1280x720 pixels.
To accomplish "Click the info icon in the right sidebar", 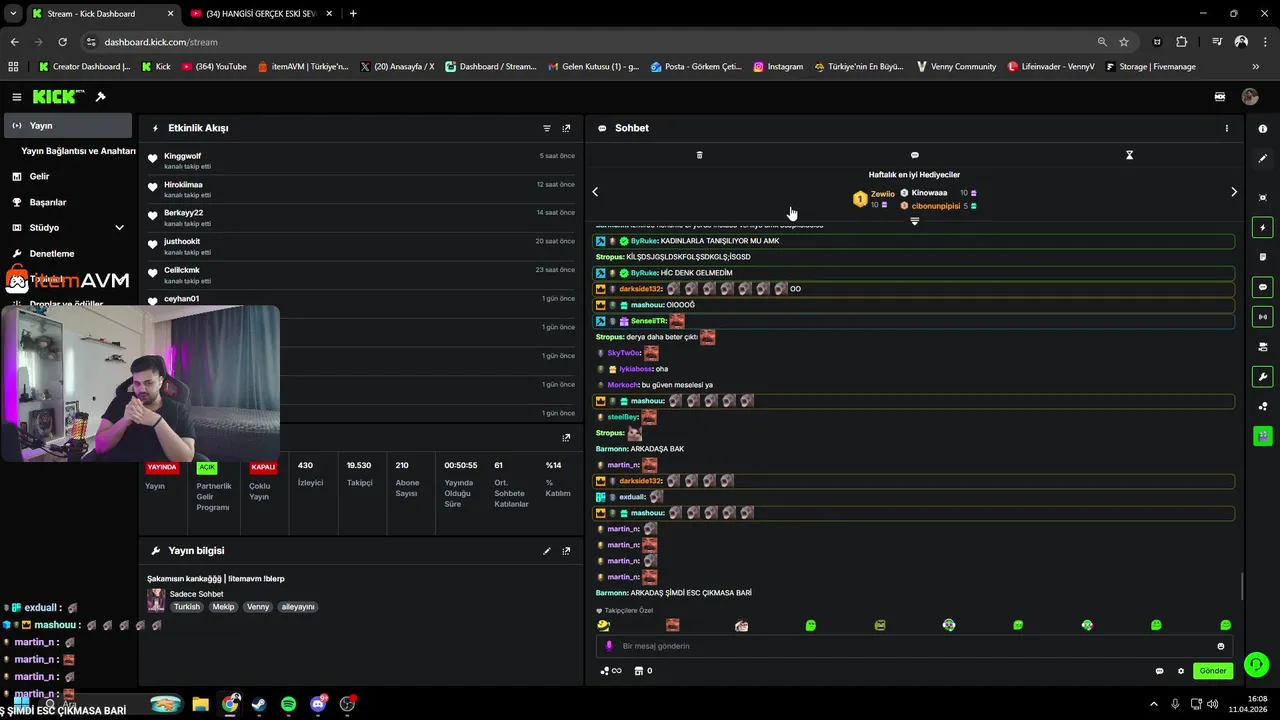I will [x=1263, y=129].
